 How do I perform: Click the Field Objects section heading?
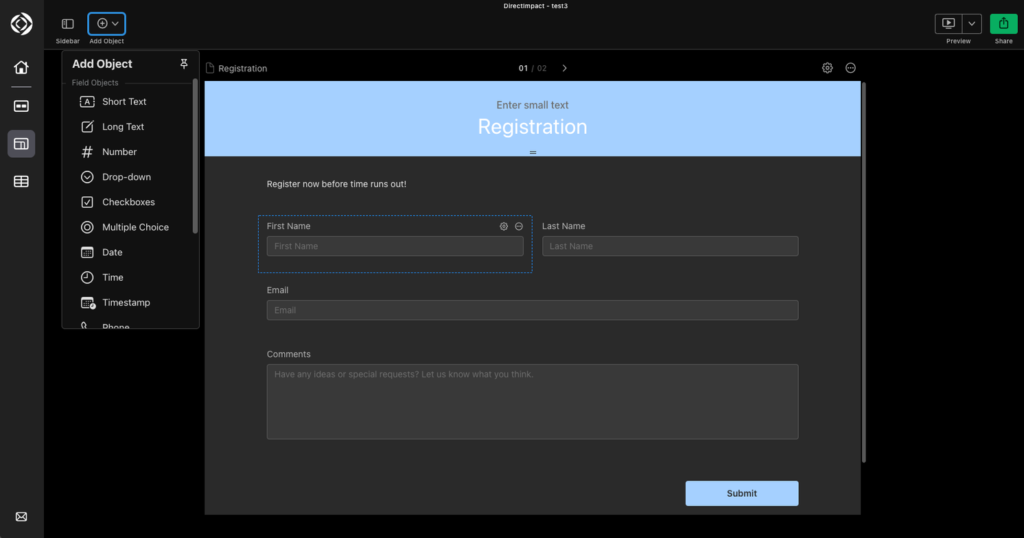point(95,83)
